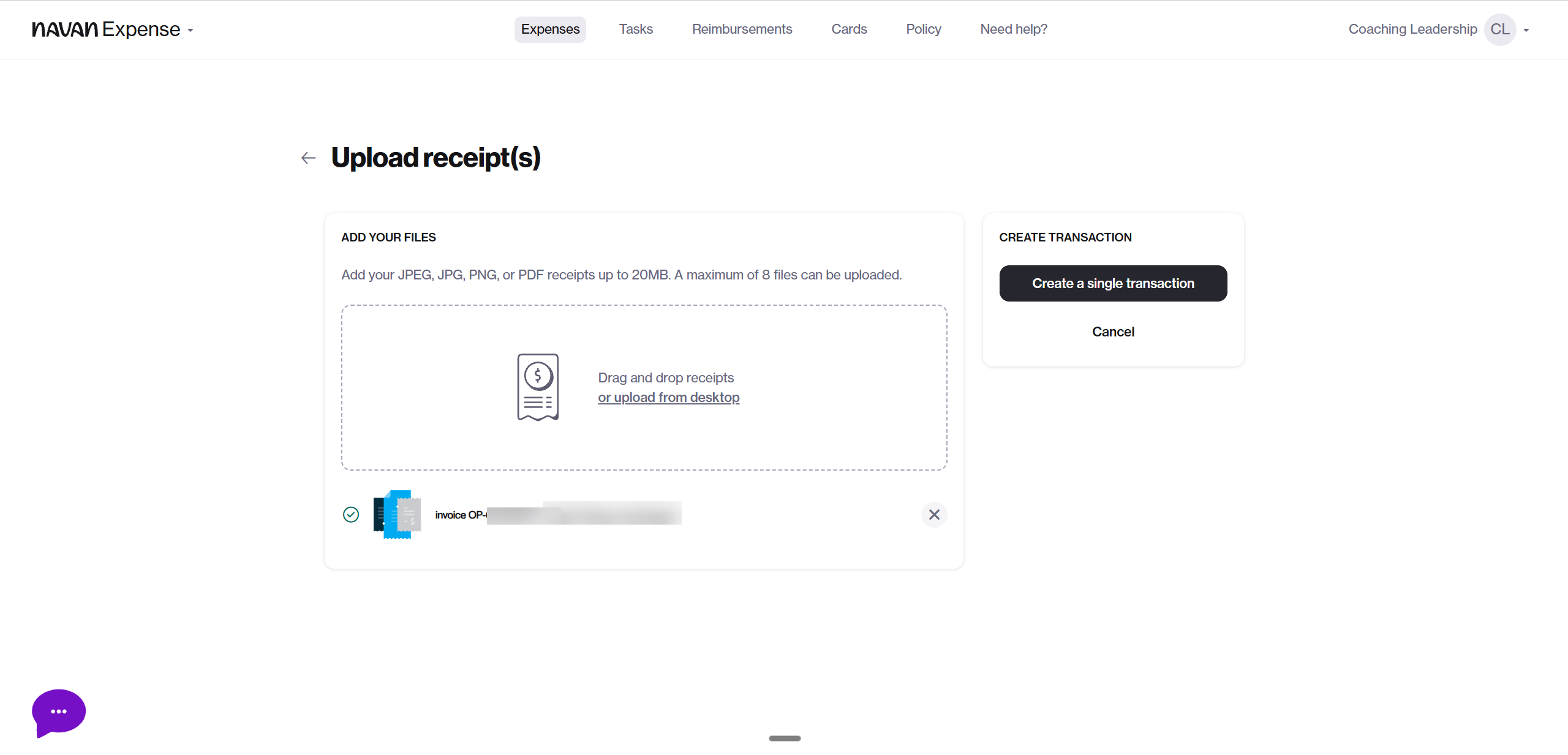Click the Navan Expense logo
Screen dimensions: 1568x755
[x=106, y=29]
